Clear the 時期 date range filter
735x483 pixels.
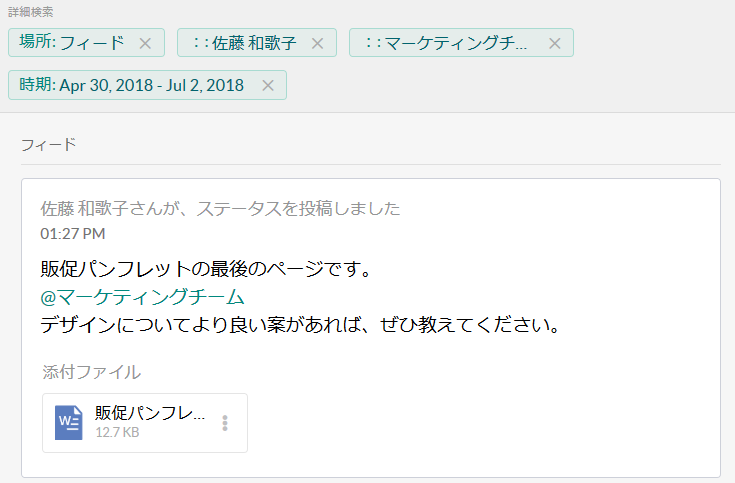coord(268,85)
